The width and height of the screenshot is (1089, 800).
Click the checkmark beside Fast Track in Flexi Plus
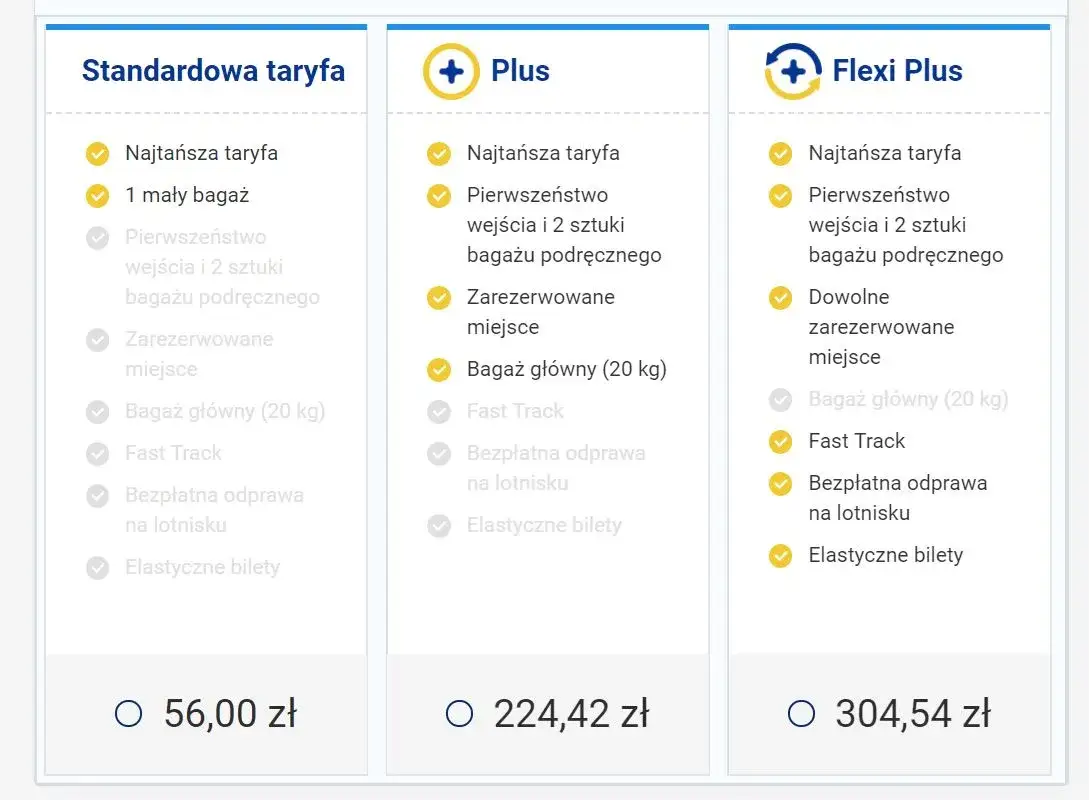[x=780, y=441]
